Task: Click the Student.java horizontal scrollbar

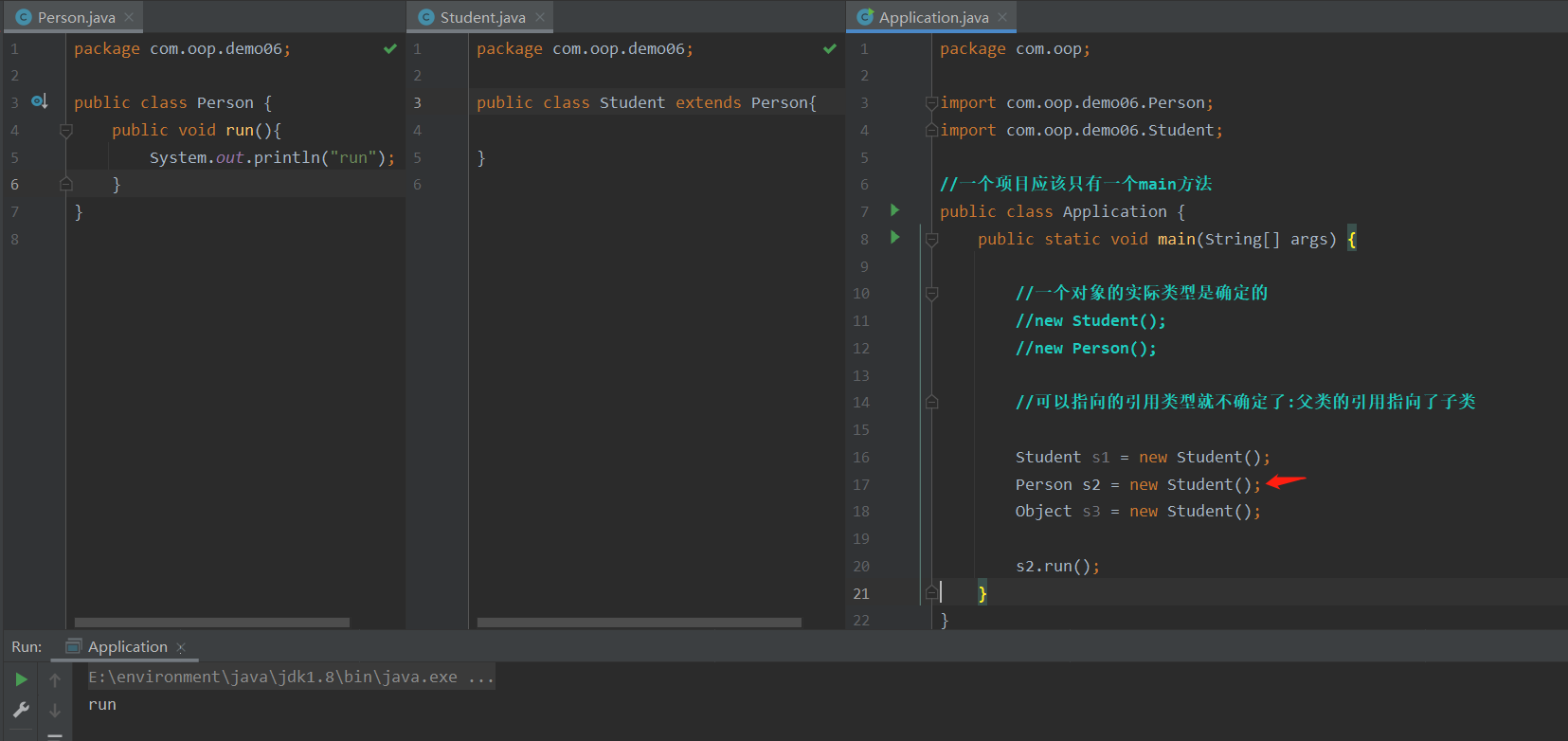Action: click(x=639, y=623)
